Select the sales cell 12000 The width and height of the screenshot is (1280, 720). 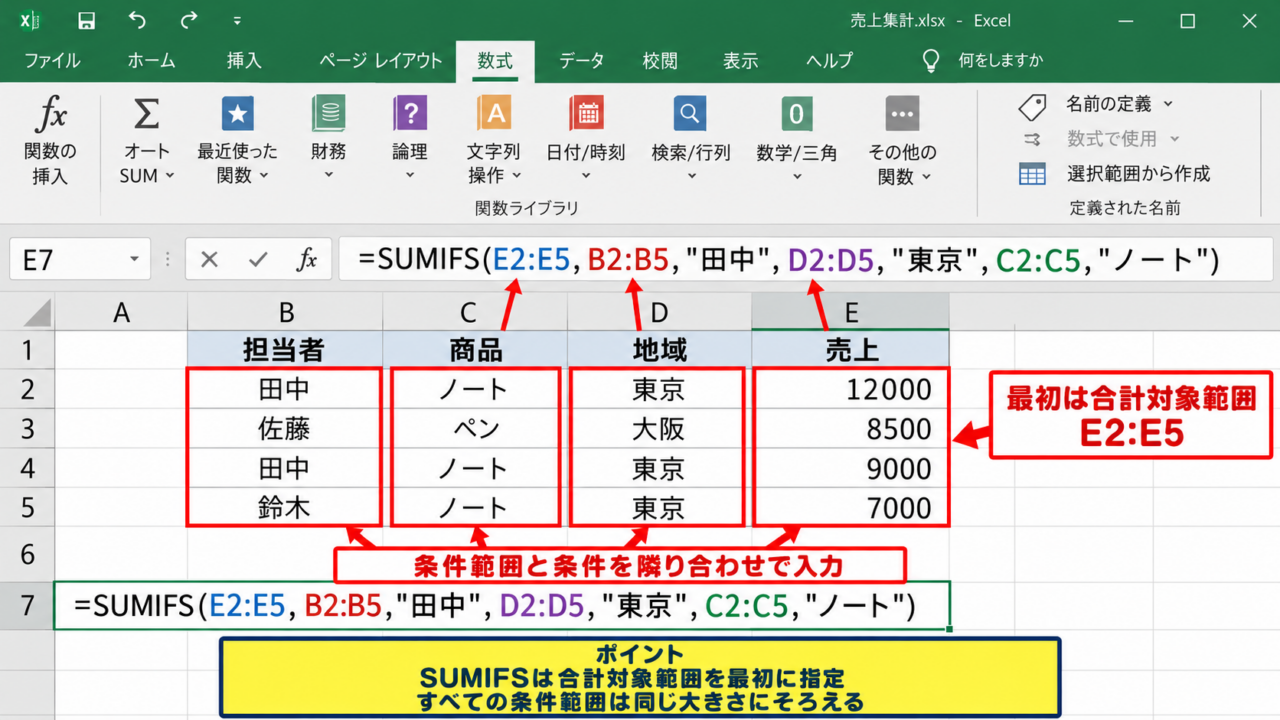click(851, 389)
